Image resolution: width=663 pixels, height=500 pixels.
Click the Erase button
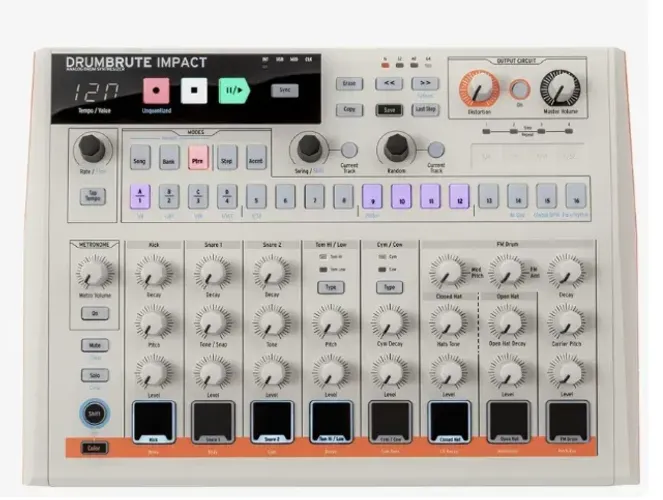click(349, 84)
